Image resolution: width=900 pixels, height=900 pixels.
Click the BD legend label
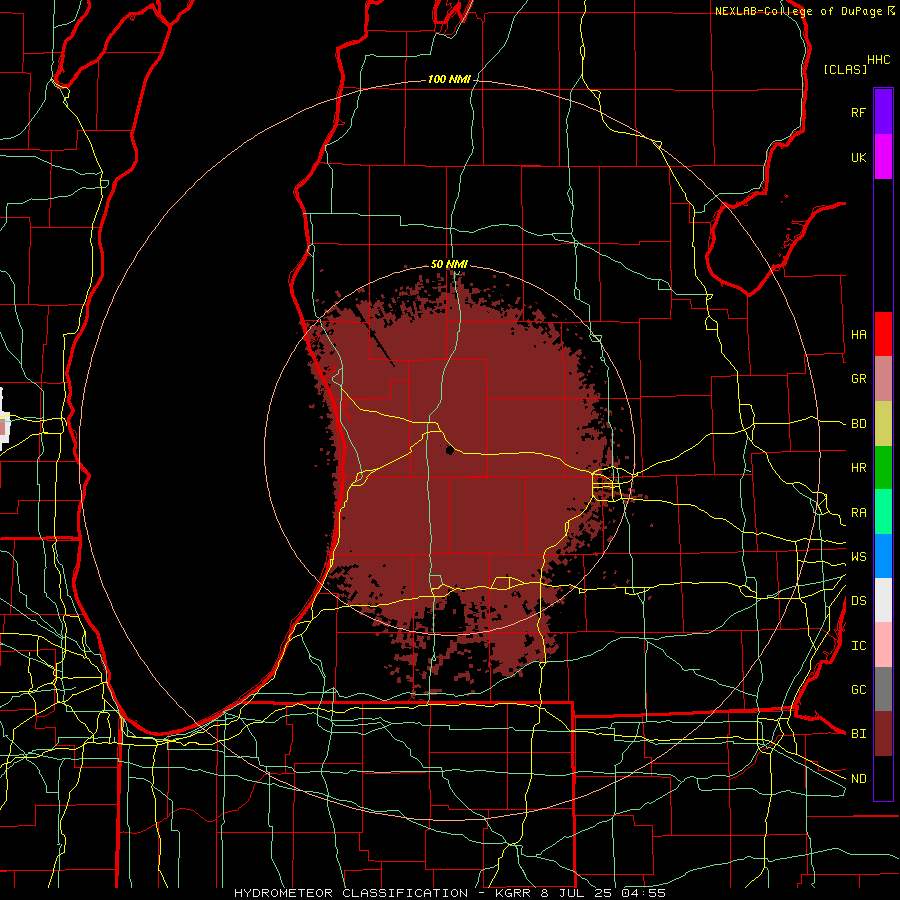[858, 424]
